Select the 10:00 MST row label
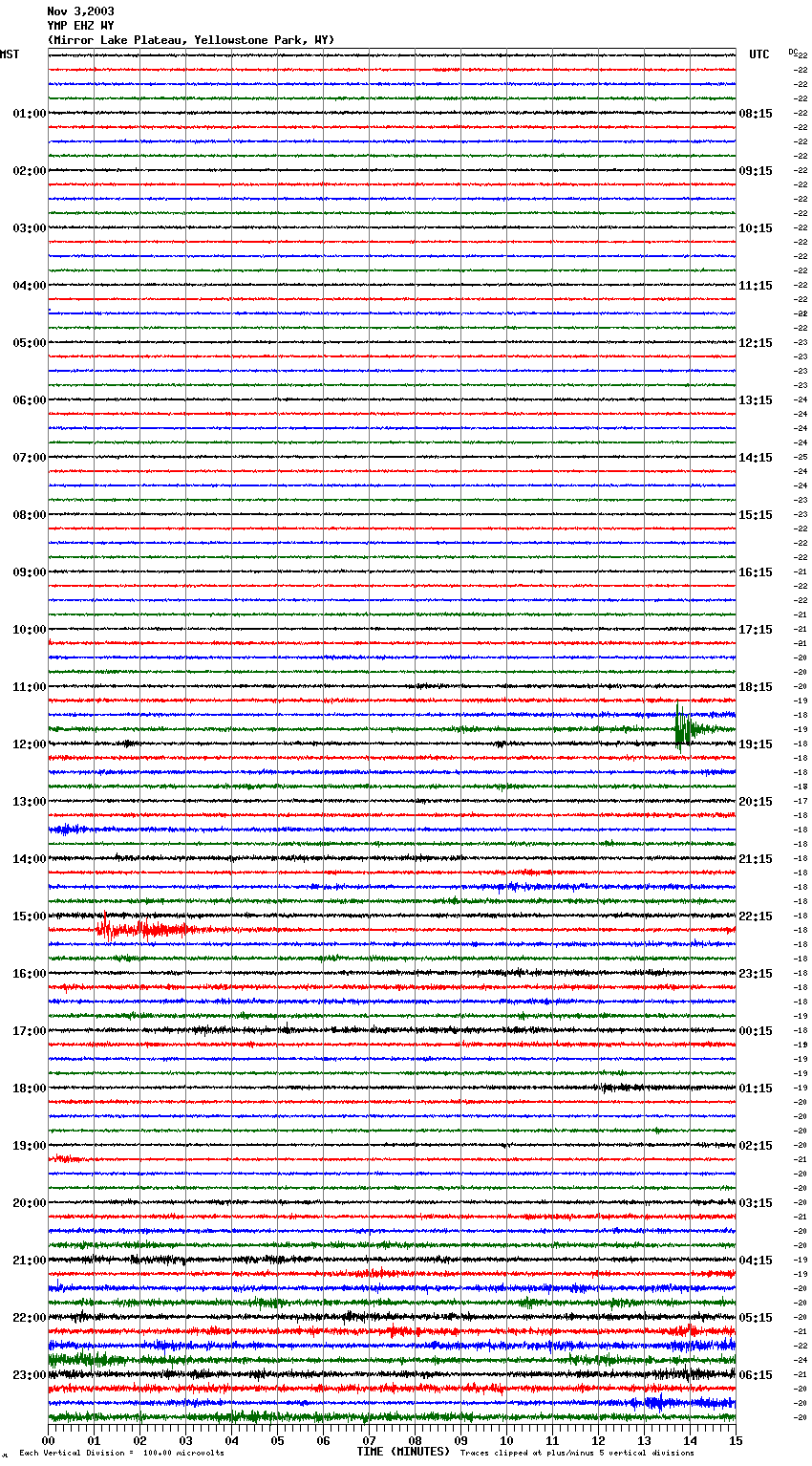Viewport: 812px width, 1466px height. (29, 630)
